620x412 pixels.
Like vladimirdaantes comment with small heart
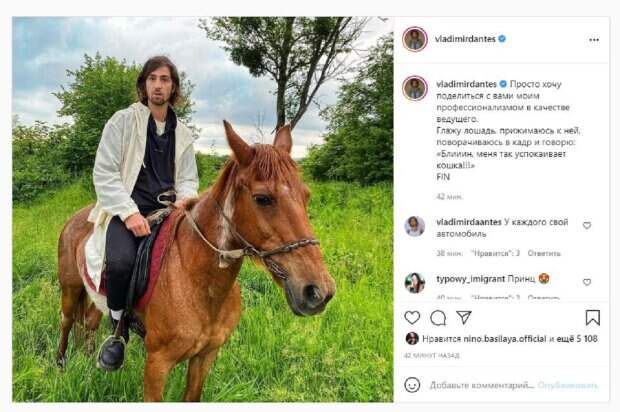[x=587, y=226]
